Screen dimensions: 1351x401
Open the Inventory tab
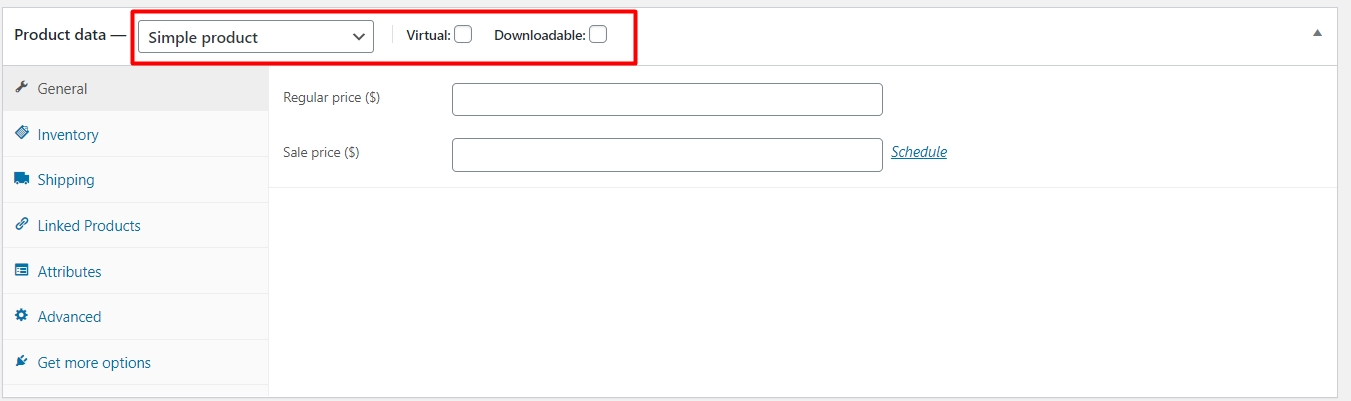pos(135,134)
